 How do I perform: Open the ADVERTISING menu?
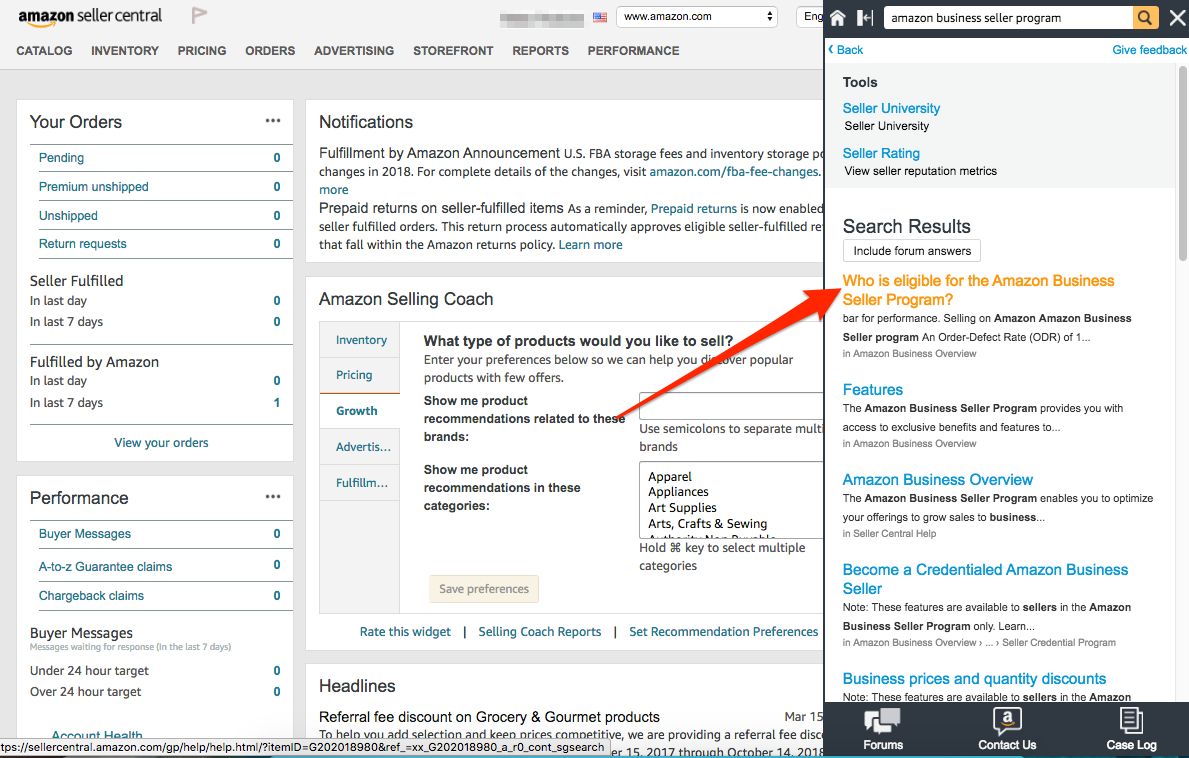[x=354, y=51]
